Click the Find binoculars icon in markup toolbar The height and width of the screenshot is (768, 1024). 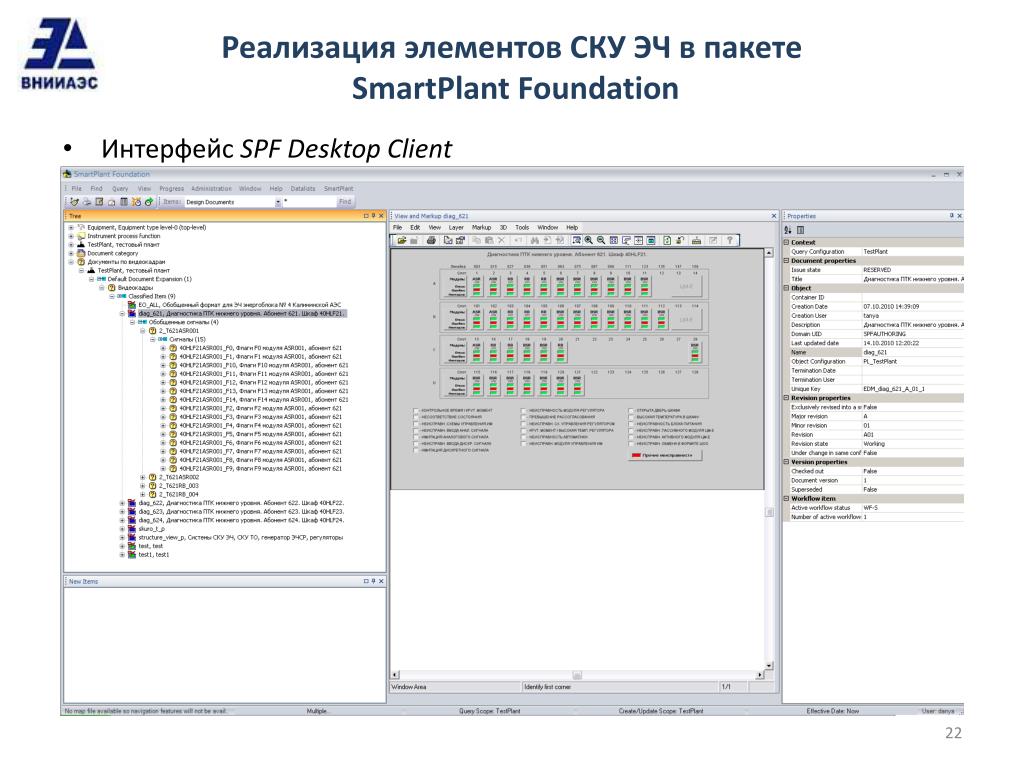pyautogui.click(x=535, y=240)
